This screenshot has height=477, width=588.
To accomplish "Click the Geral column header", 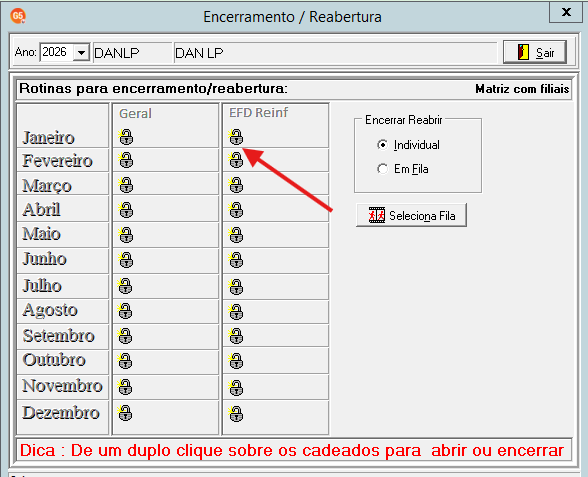I will tap(135, 113).
